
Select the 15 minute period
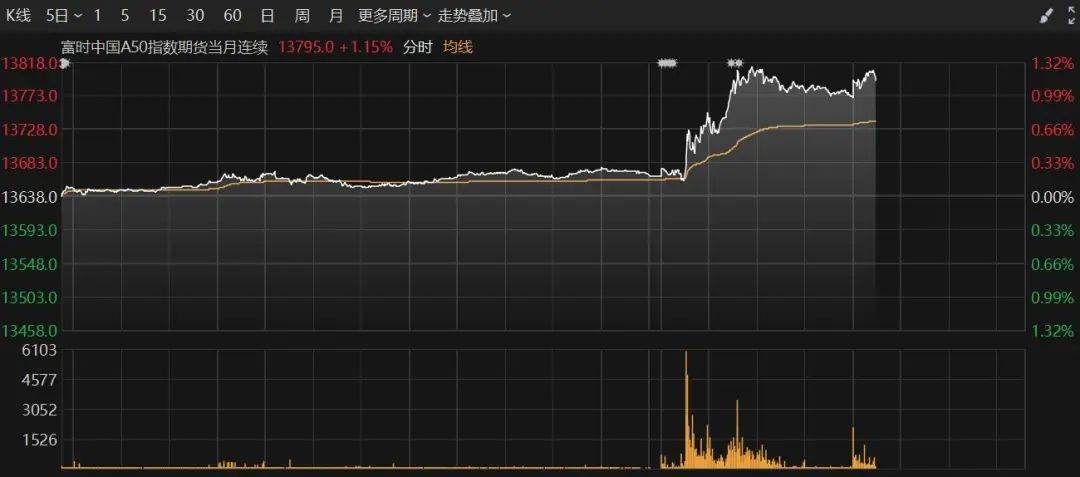[x=158, y=16]
